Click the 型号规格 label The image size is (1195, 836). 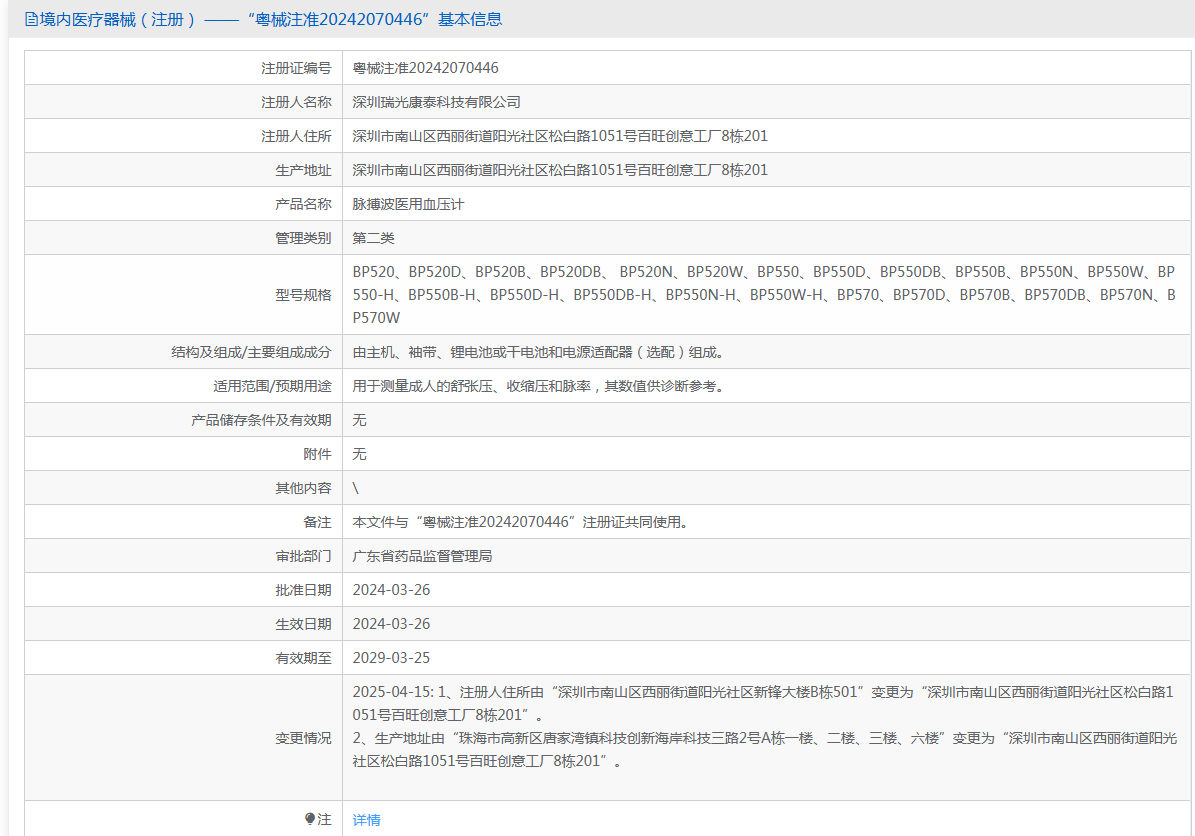[x=303, y=295]
